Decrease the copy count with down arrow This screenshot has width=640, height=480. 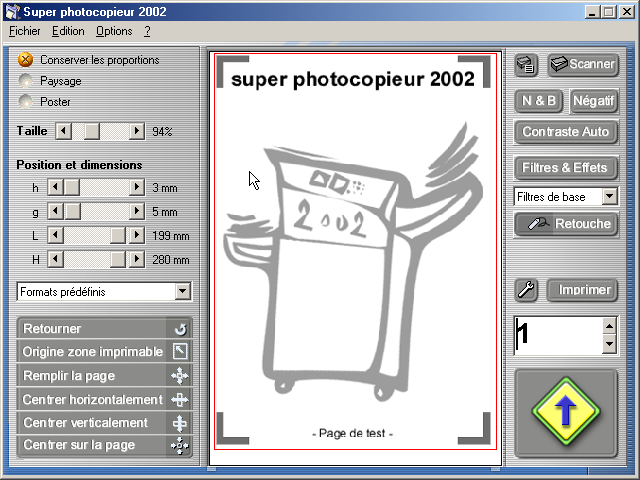[609, 344]
